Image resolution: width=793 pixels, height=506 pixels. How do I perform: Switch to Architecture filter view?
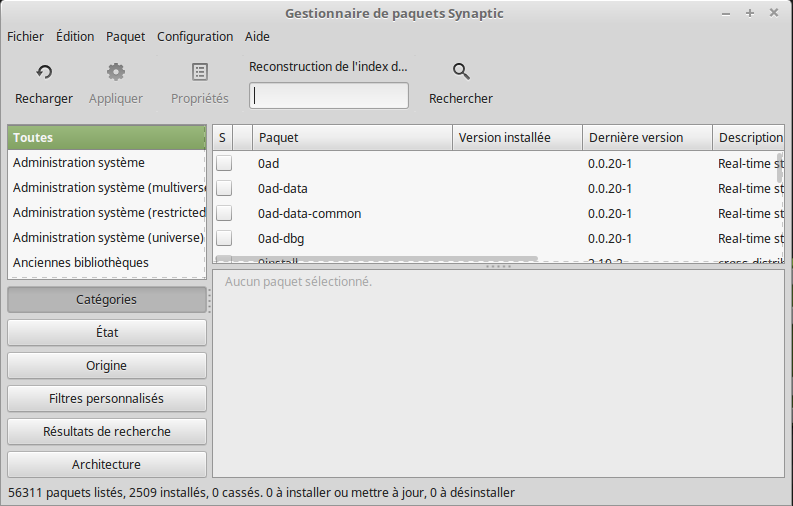[107, 465]
